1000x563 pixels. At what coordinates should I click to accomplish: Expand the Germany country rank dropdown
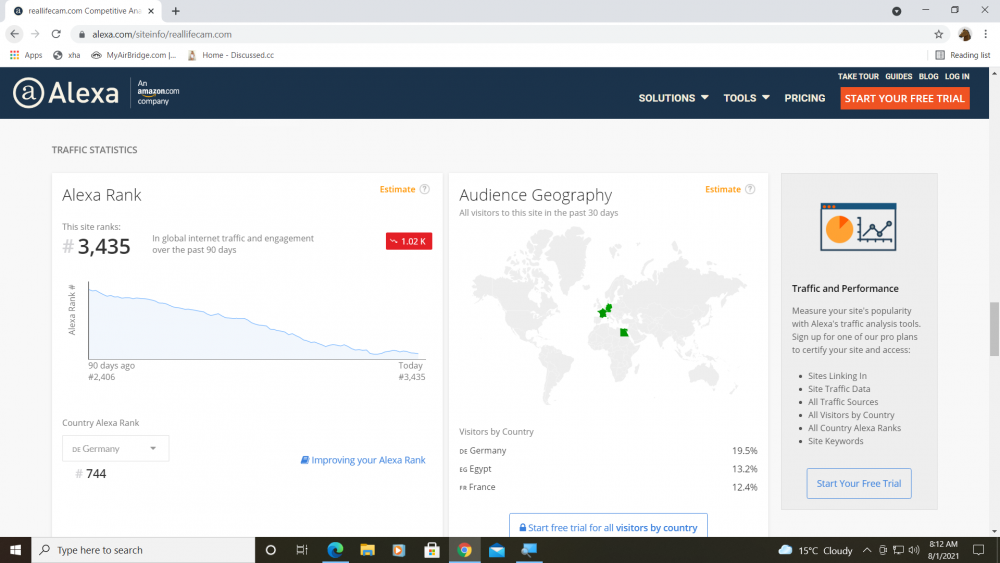coord(115,449)
